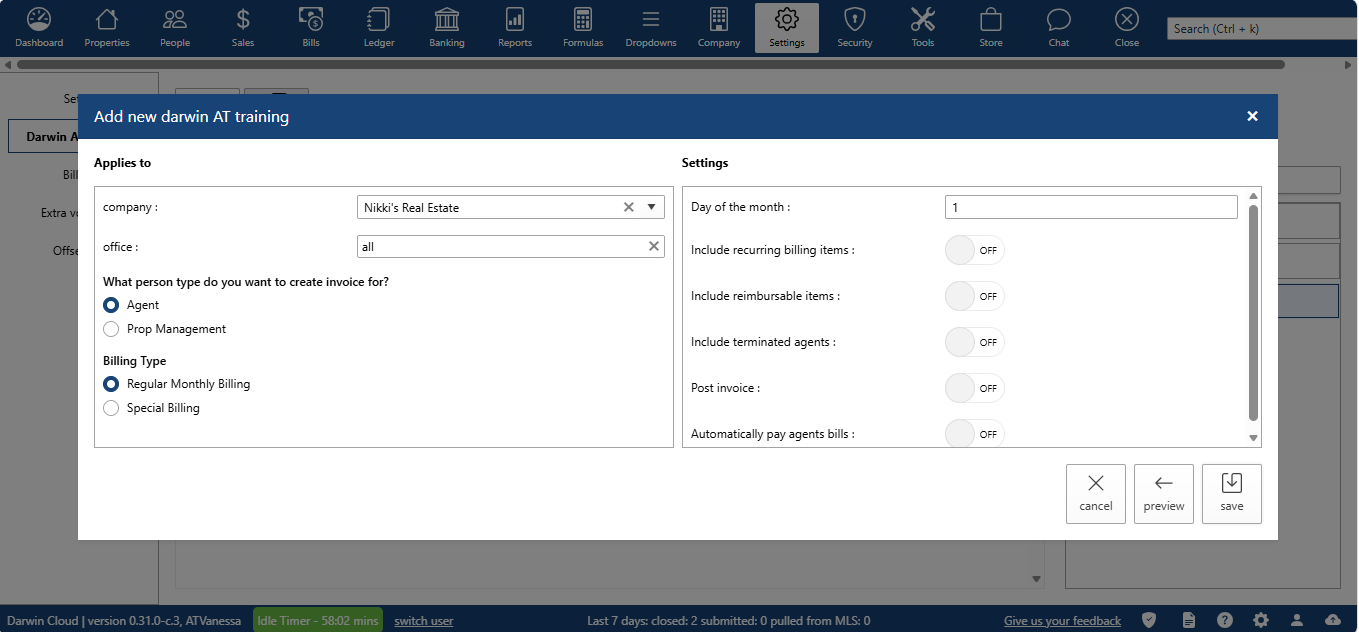
Task: Click the switch user link
Action: (x=423, y=621)
